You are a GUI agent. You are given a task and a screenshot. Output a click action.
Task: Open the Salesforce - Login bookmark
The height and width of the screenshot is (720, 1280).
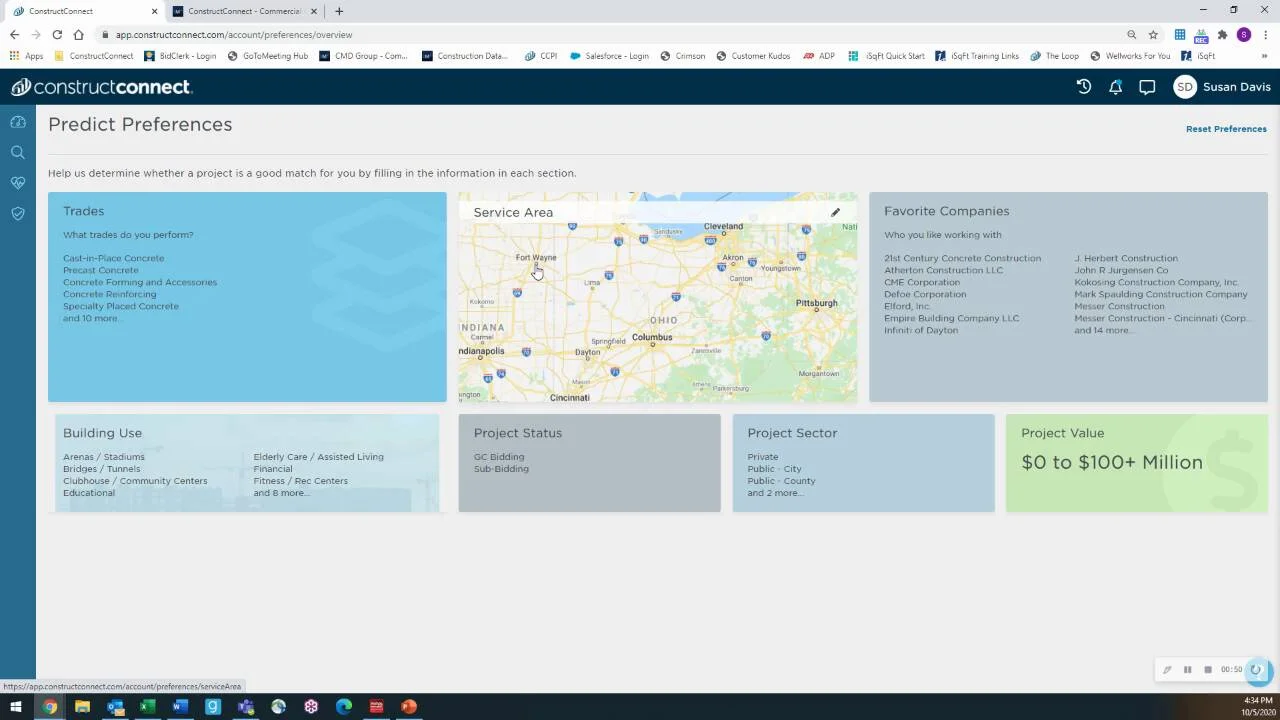(x=609, y=56)
